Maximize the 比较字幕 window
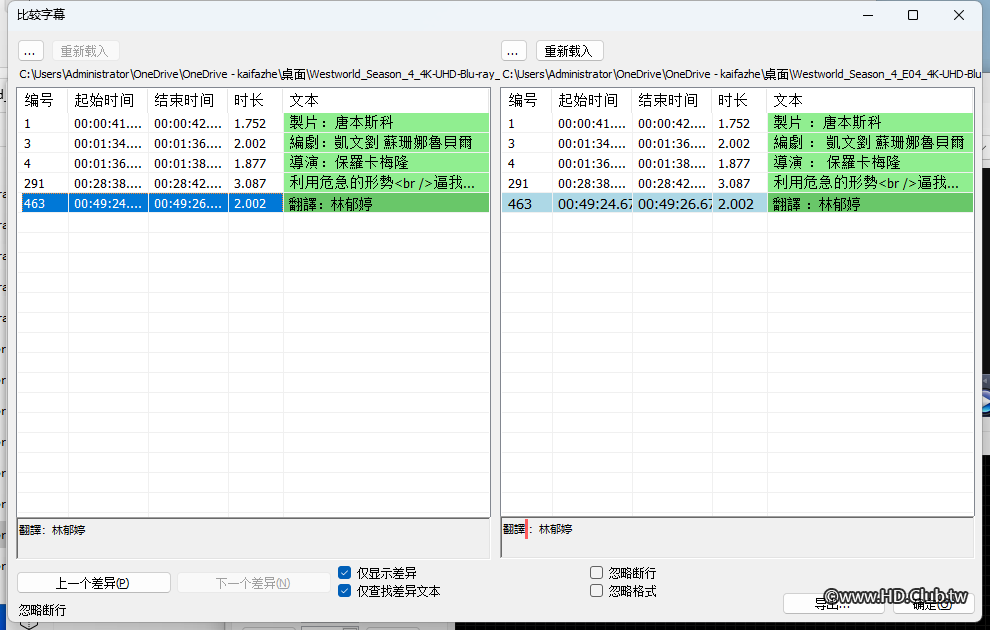The image size is (990, 630). (913, 15)
